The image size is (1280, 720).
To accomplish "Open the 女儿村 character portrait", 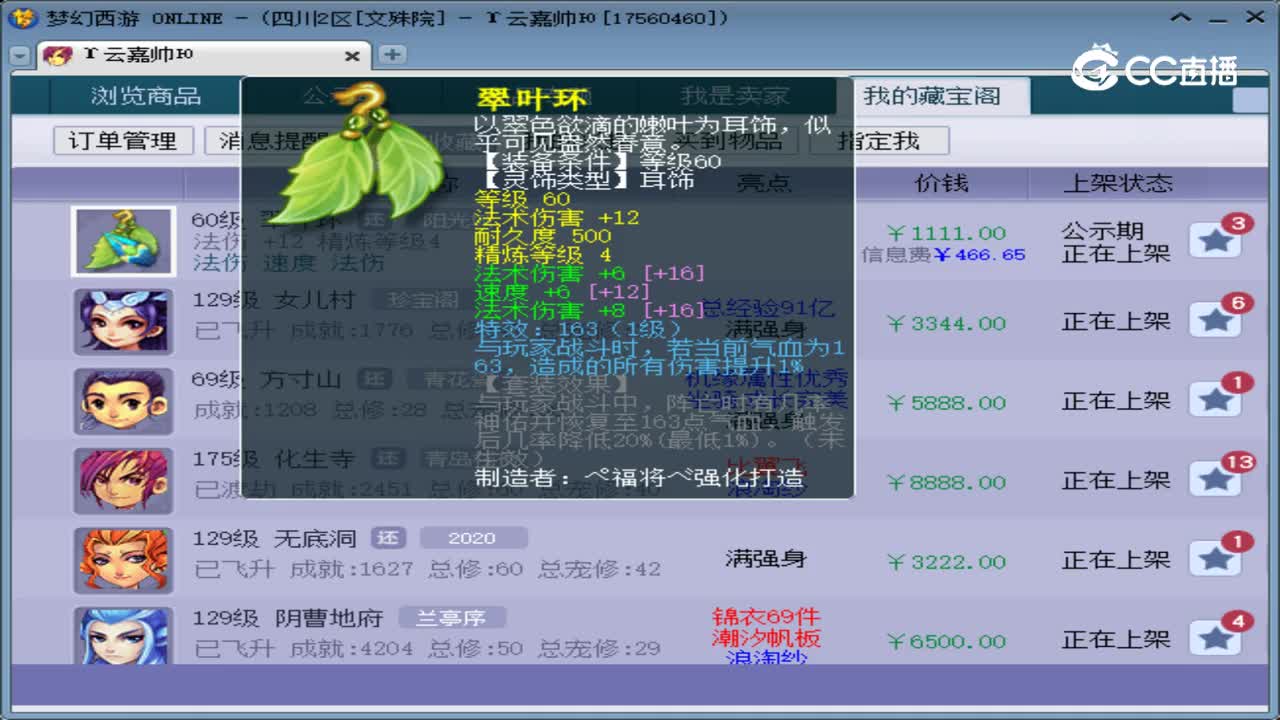I will tap(124, 321).
